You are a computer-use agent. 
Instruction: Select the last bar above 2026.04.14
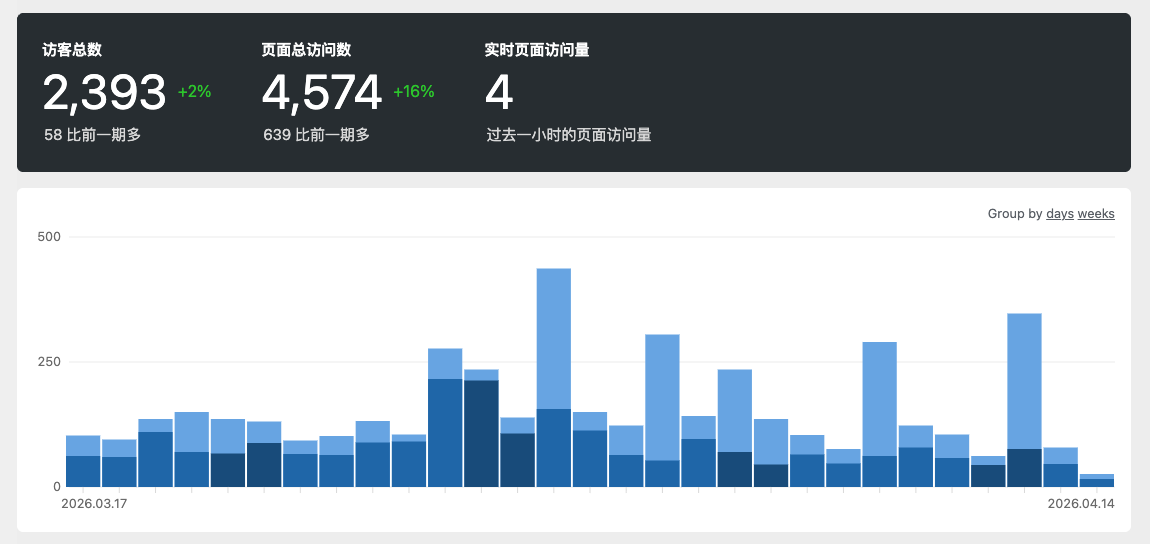1097,481
